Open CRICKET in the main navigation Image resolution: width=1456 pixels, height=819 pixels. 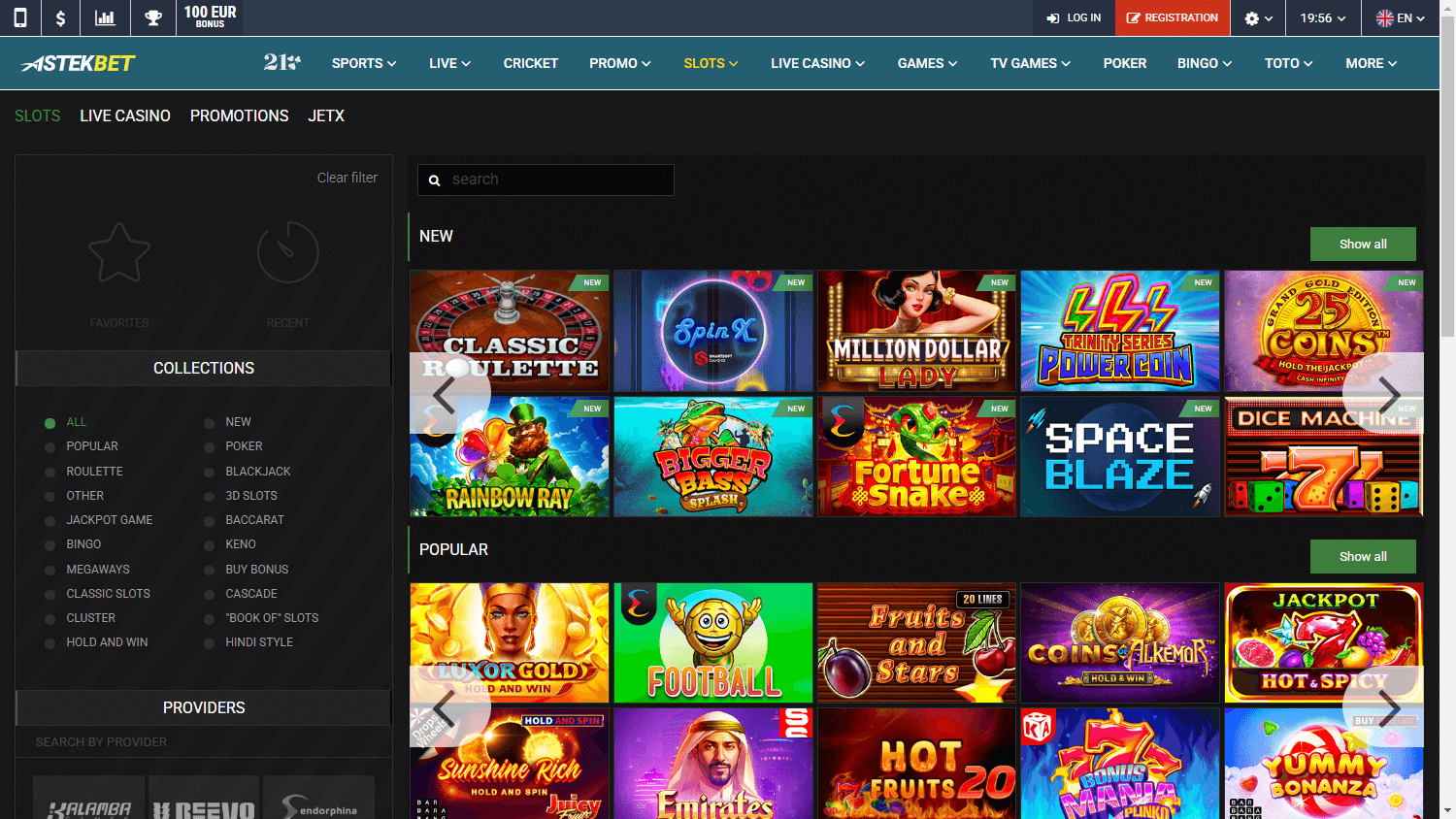(531, 63)
